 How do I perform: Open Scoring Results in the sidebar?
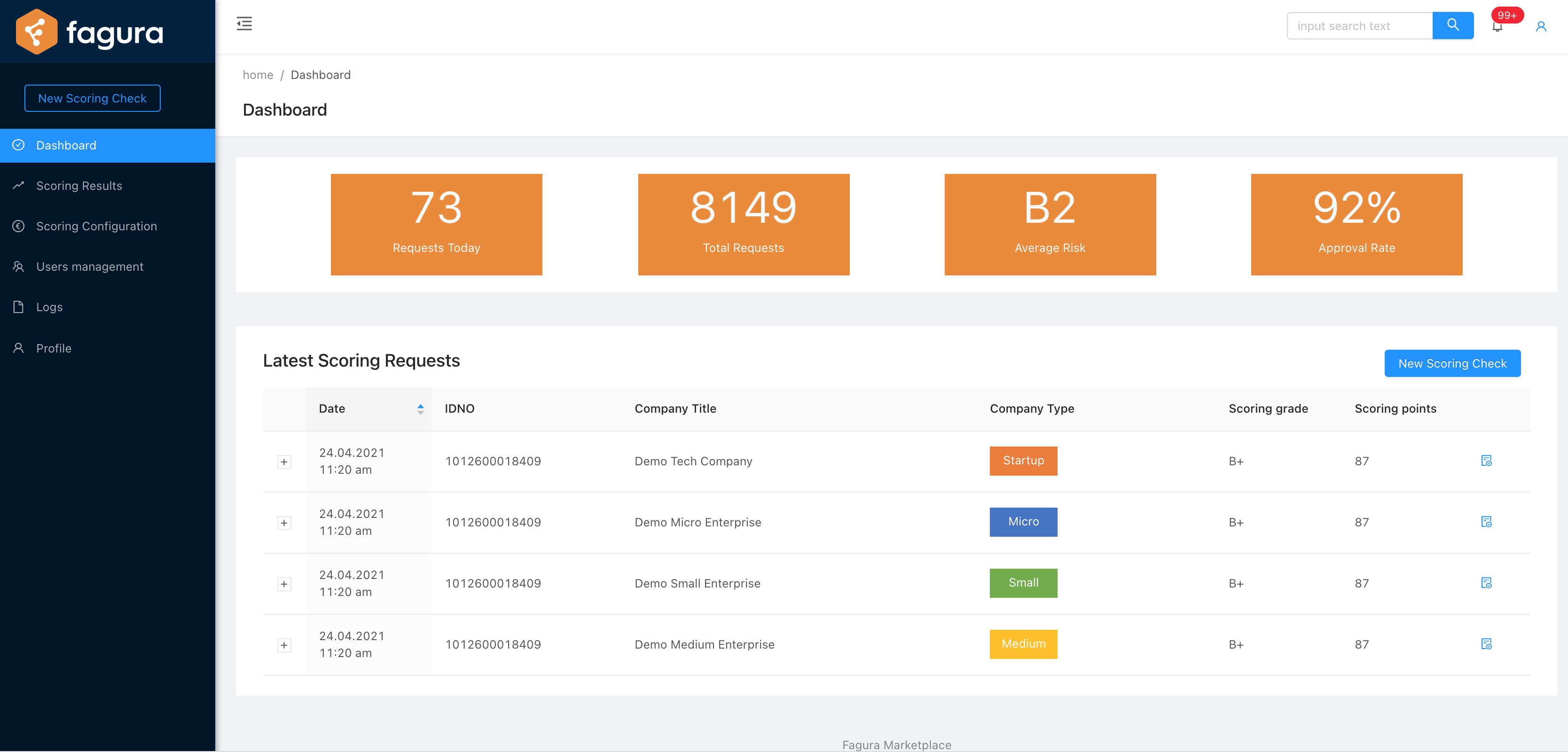(79, 186)
